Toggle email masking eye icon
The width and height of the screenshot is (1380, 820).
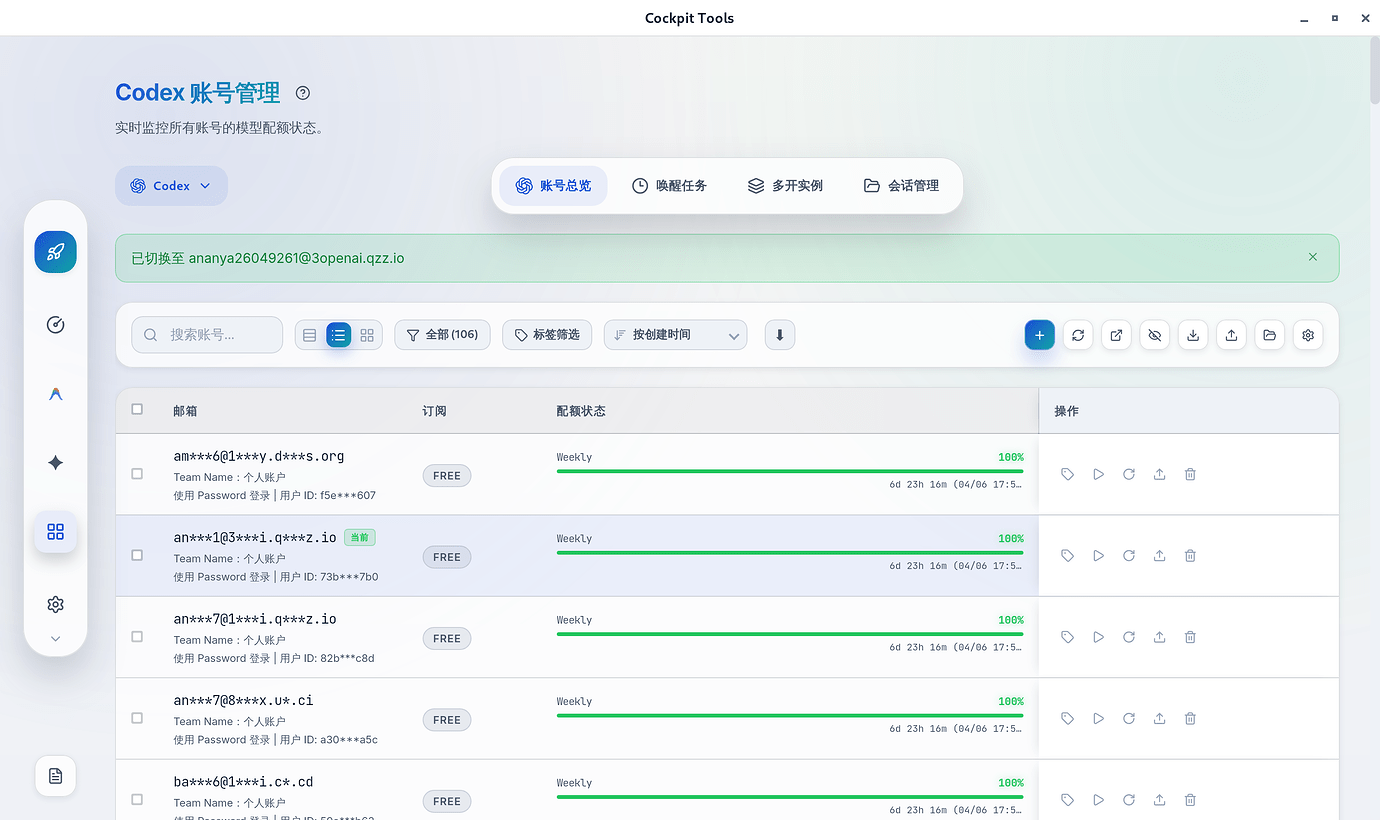coord(1154,335)
